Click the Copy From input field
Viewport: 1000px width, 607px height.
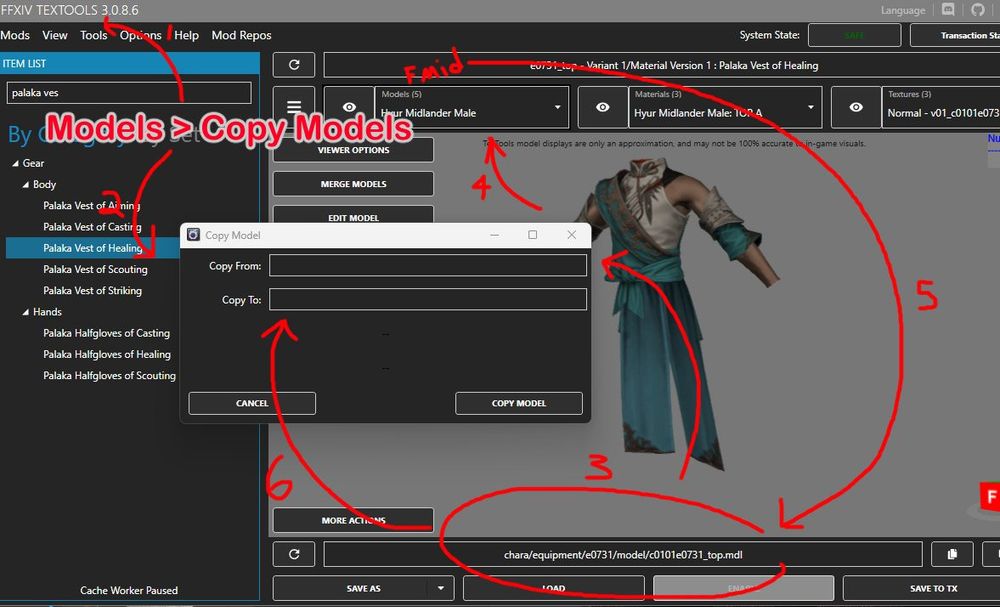tap(428, 265)
